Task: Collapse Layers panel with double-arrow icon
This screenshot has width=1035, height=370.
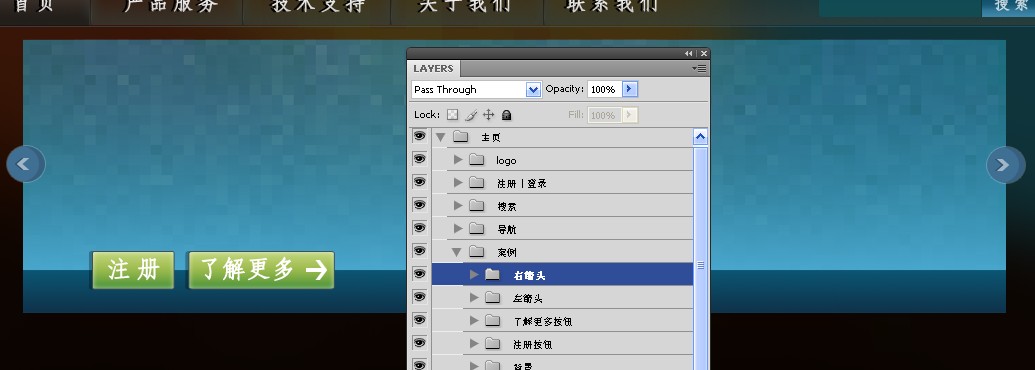Action: pos(688,53)
